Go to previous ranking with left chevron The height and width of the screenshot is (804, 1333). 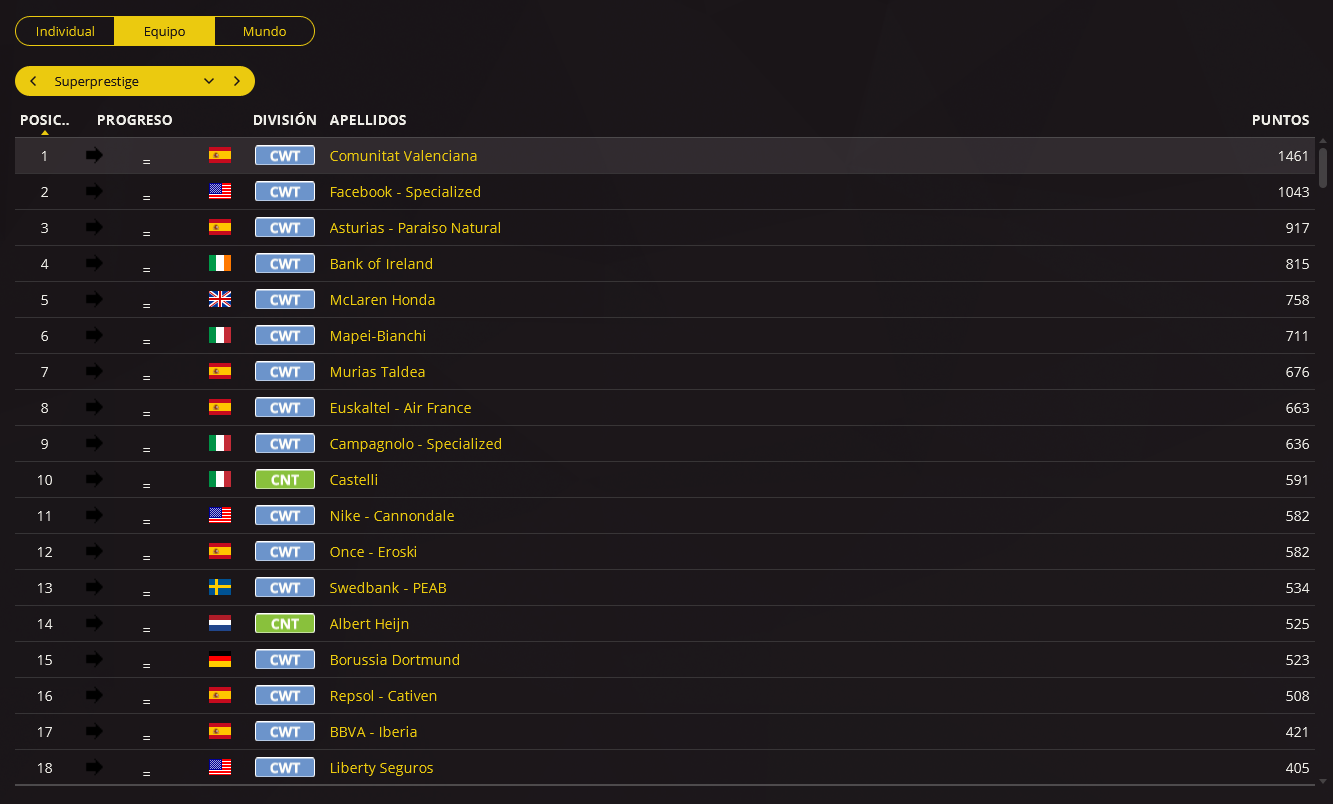coord(33,81)
